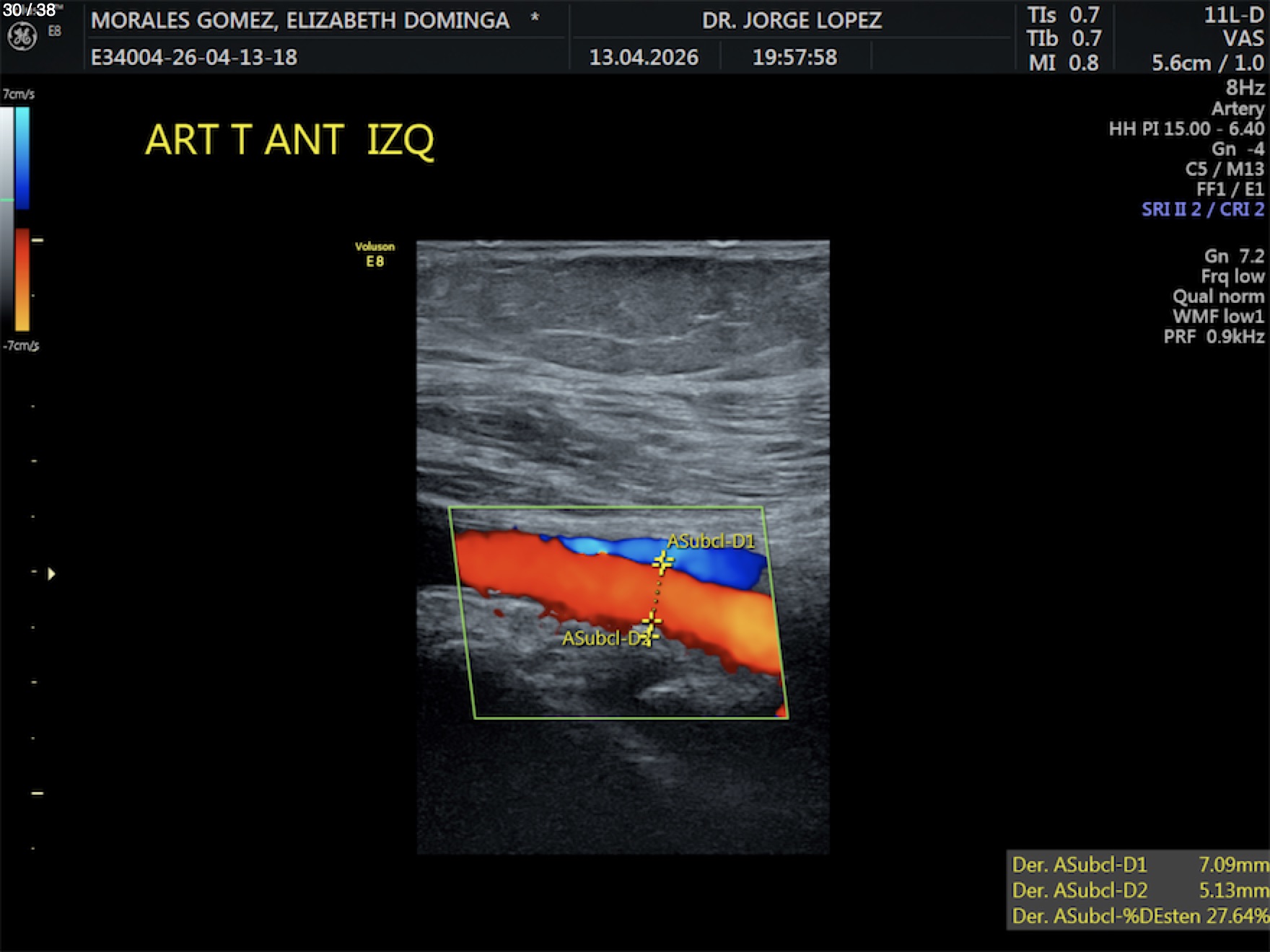
Task: Click the SRI II 2 / CRI 2 label
Action: click(1202, 210)
